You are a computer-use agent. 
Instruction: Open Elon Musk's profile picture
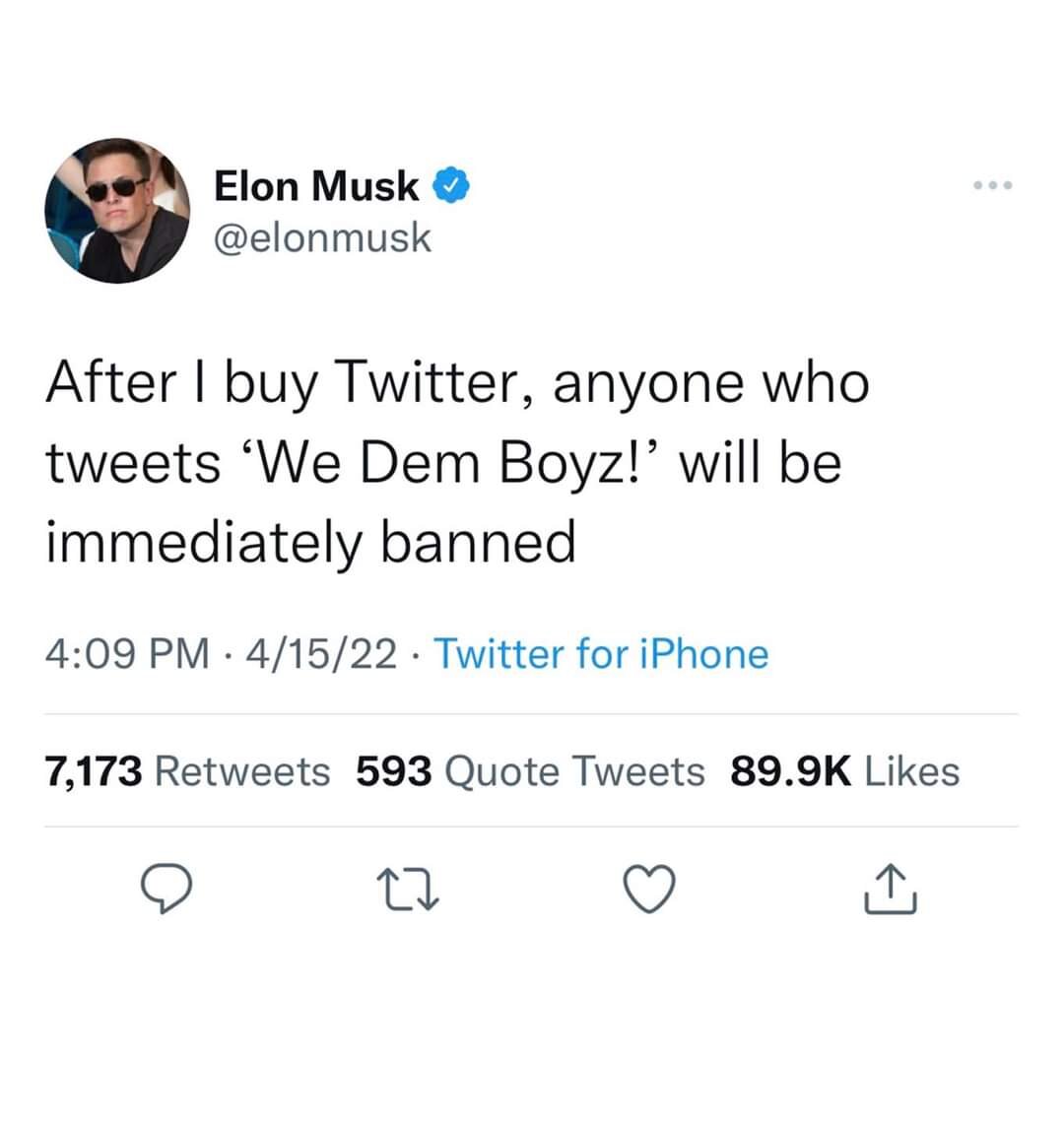[x=117, y=210]
